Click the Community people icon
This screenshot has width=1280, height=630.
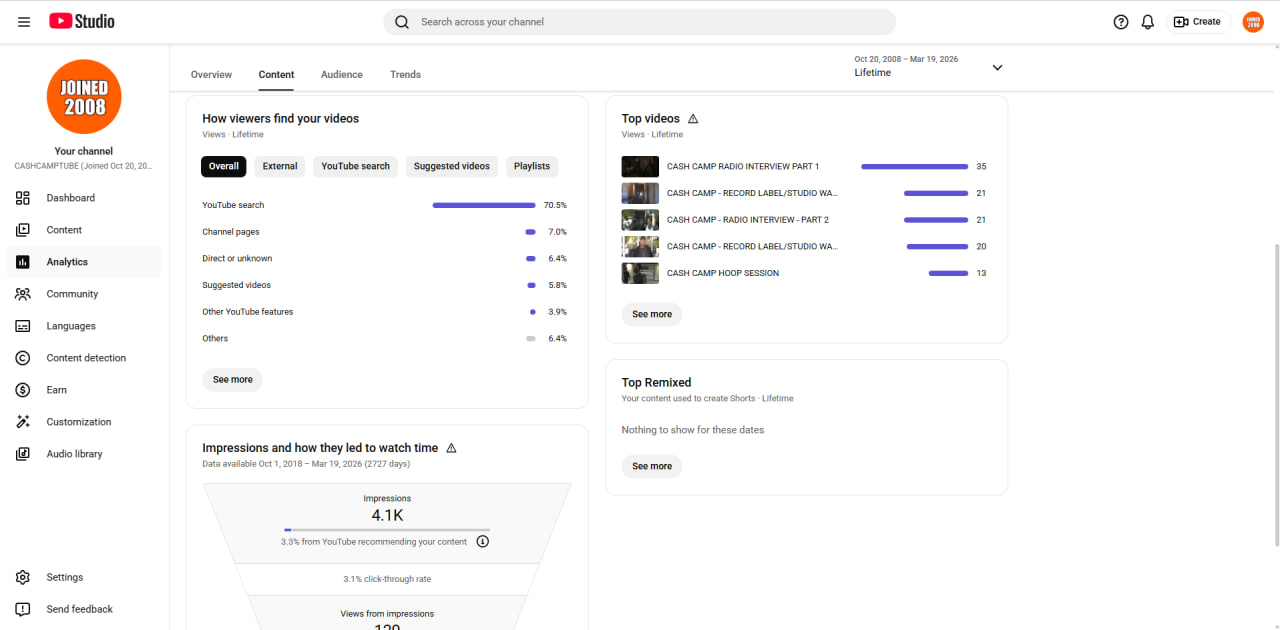click(x=23, y=294)
